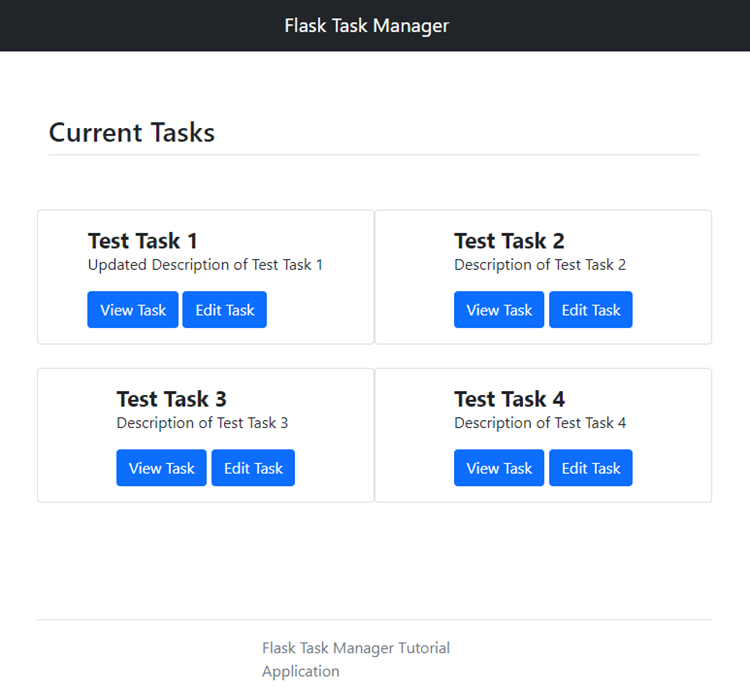The height and width of the screenshot is (692, 750).
Task: Click Edit Task for Test Task 1
Action: [224, 309]
